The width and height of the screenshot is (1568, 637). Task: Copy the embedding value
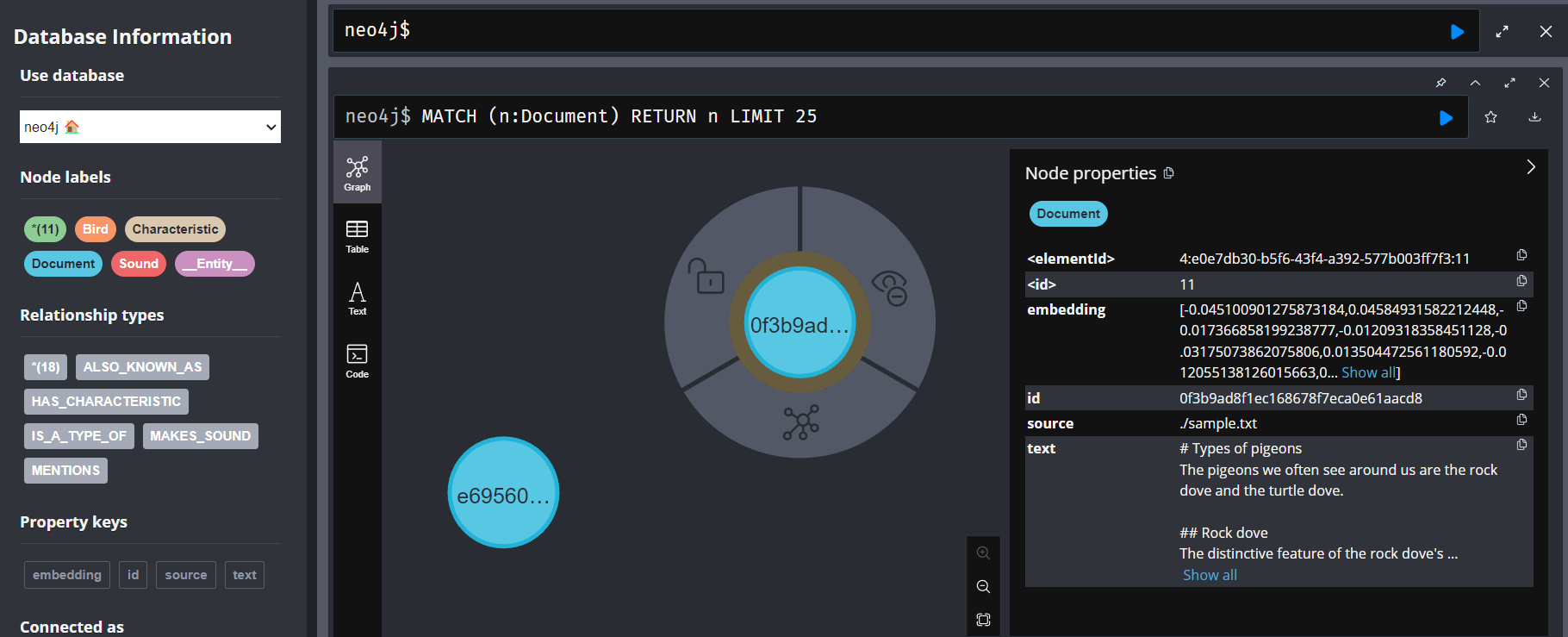pyautogui.click(x=1521, y=306)
